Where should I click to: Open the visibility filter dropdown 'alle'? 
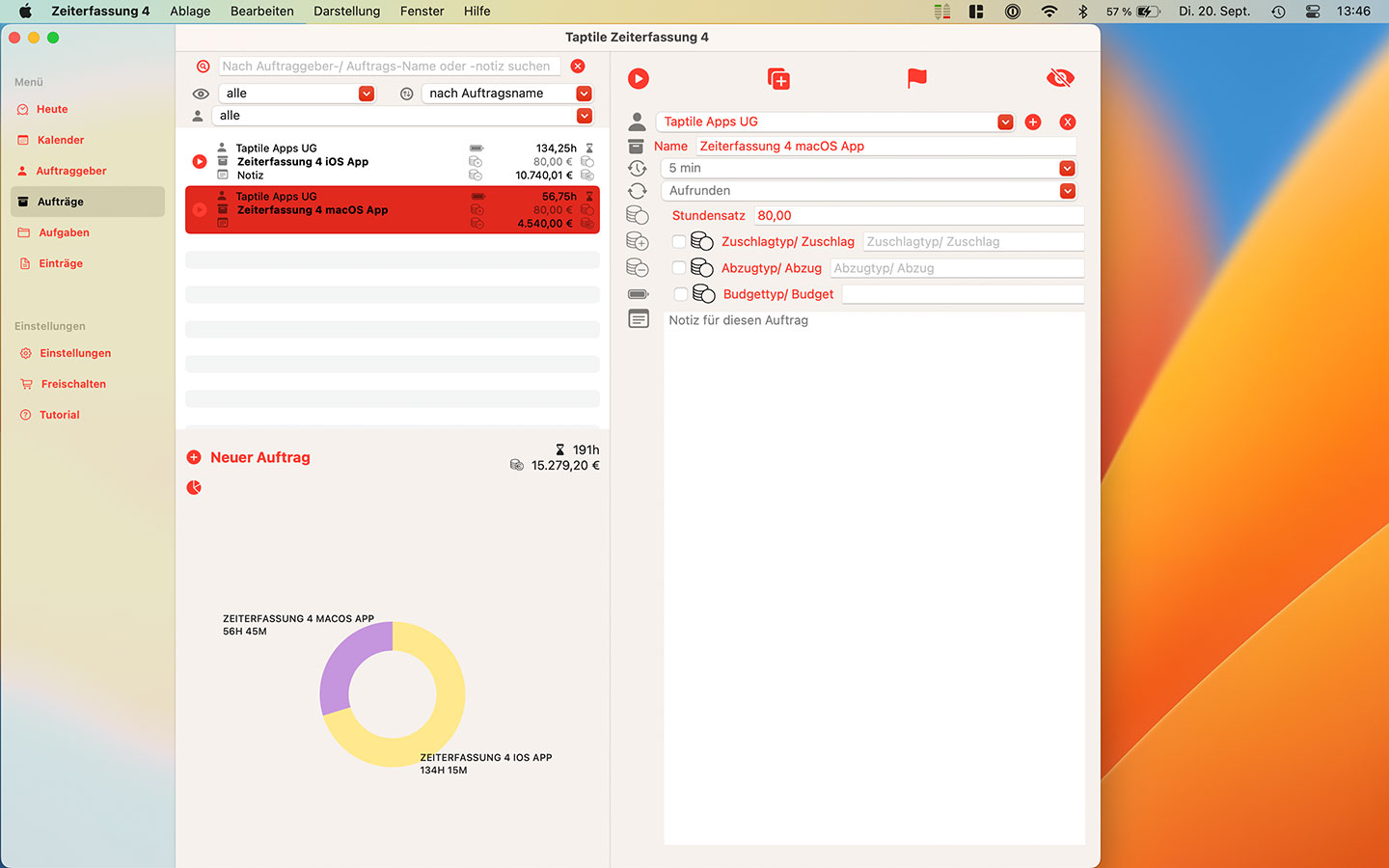[297, 94]
